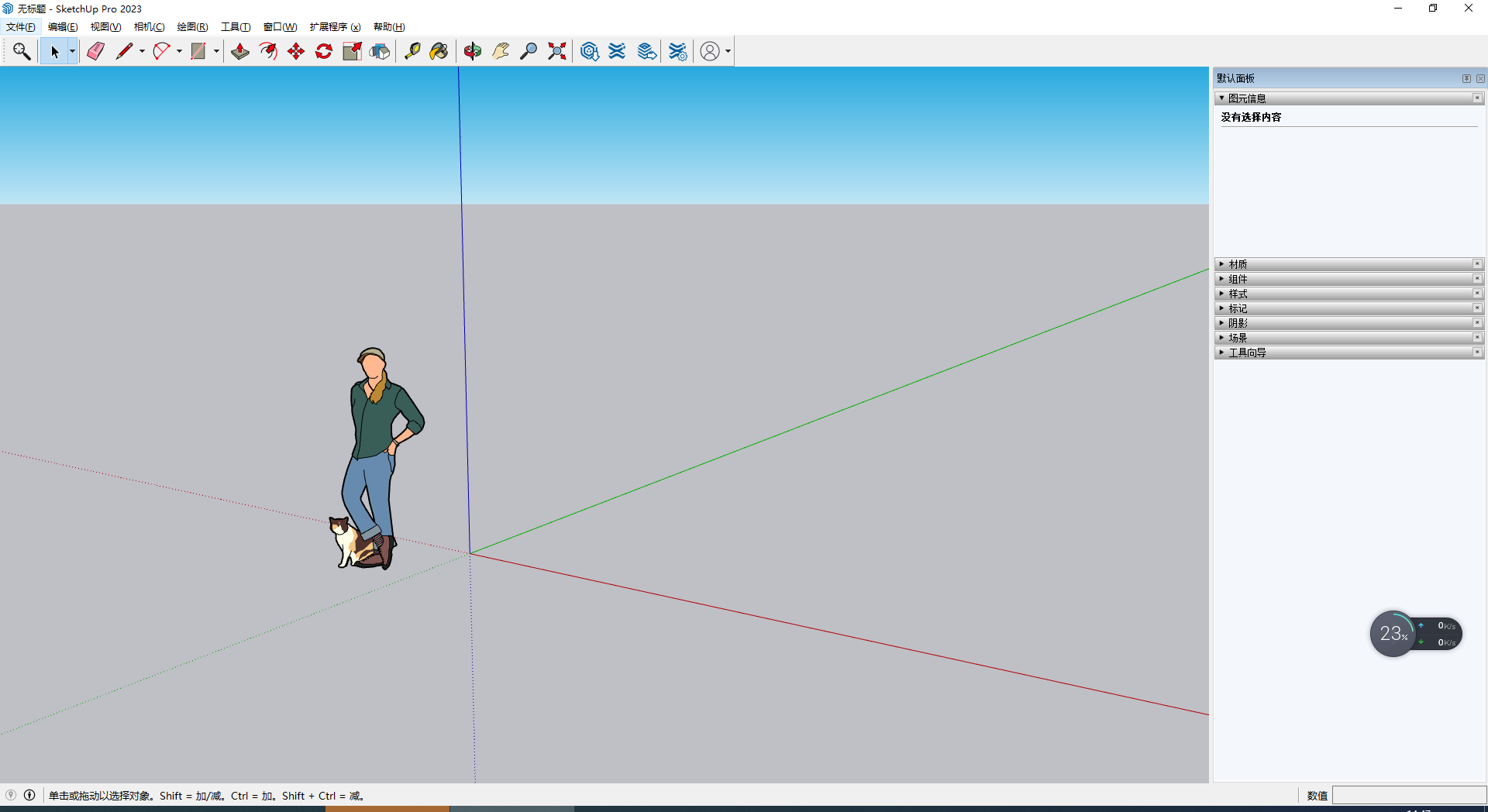This screenshot has height=812, width=1488.
Task: Open the Line tool dropdown arrow
Action: pos(142,51)
